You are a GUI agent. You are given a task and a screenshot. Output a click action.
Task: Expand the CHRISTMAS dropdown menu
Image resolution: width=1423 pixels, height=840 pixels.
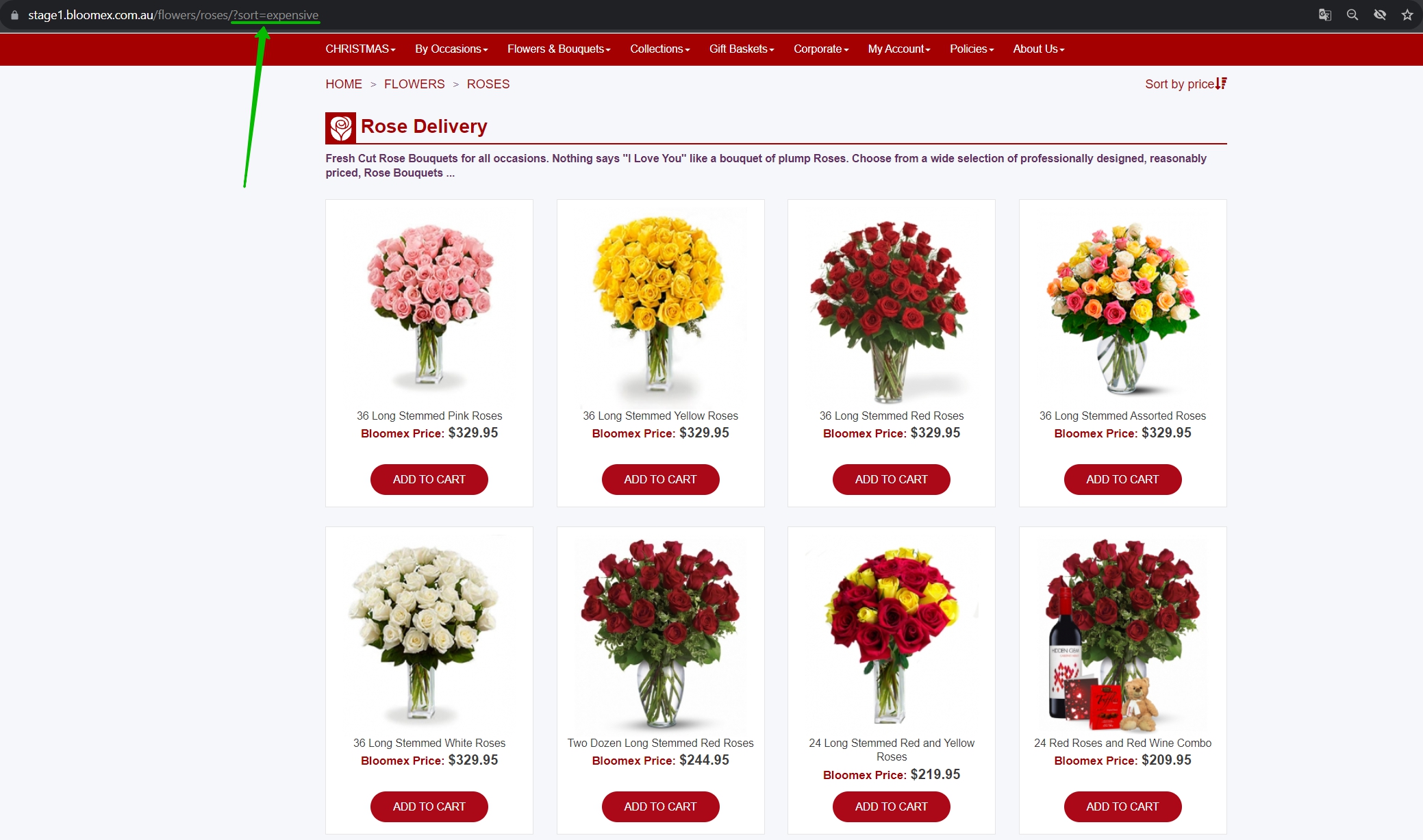[x=360, y=49]
